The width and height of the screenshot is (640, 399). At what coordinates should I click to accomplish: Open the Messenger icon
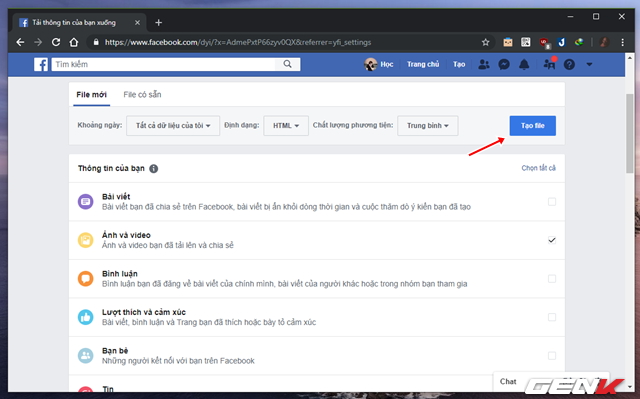504,64
